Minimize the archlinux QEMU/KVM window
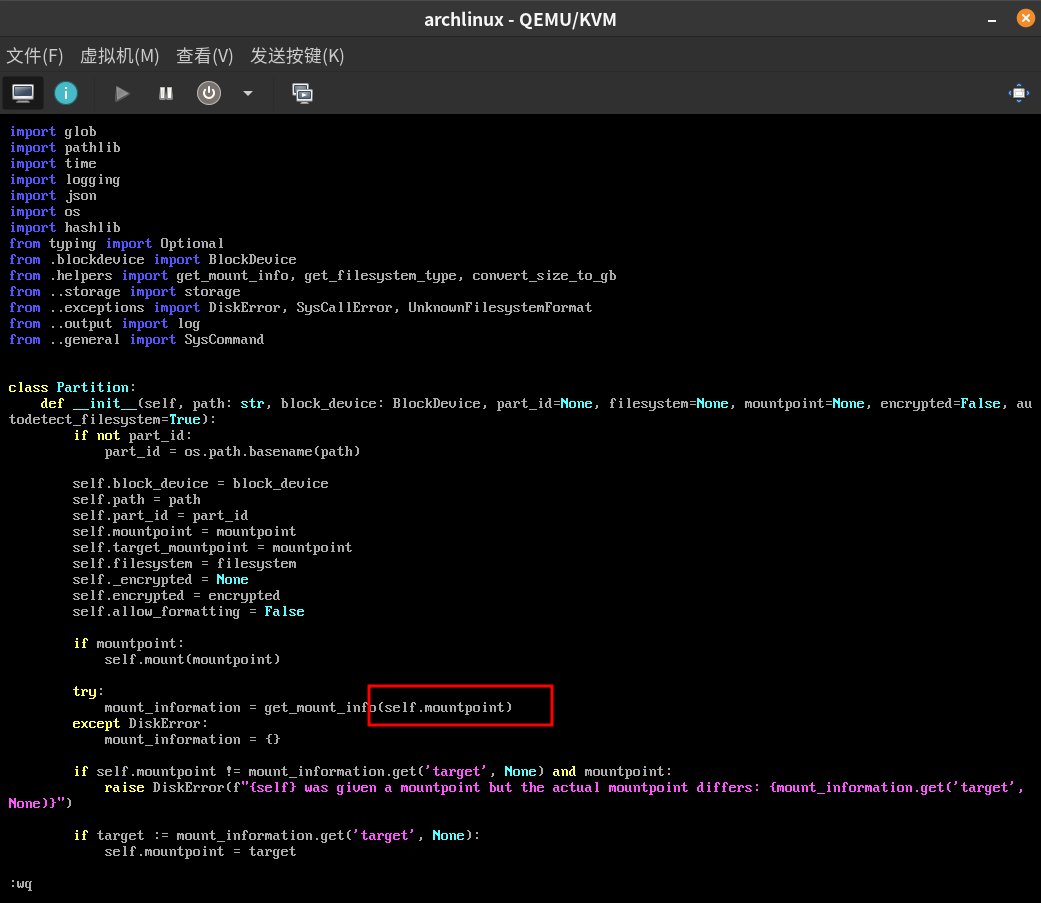1041x903 pixels. 992,20
